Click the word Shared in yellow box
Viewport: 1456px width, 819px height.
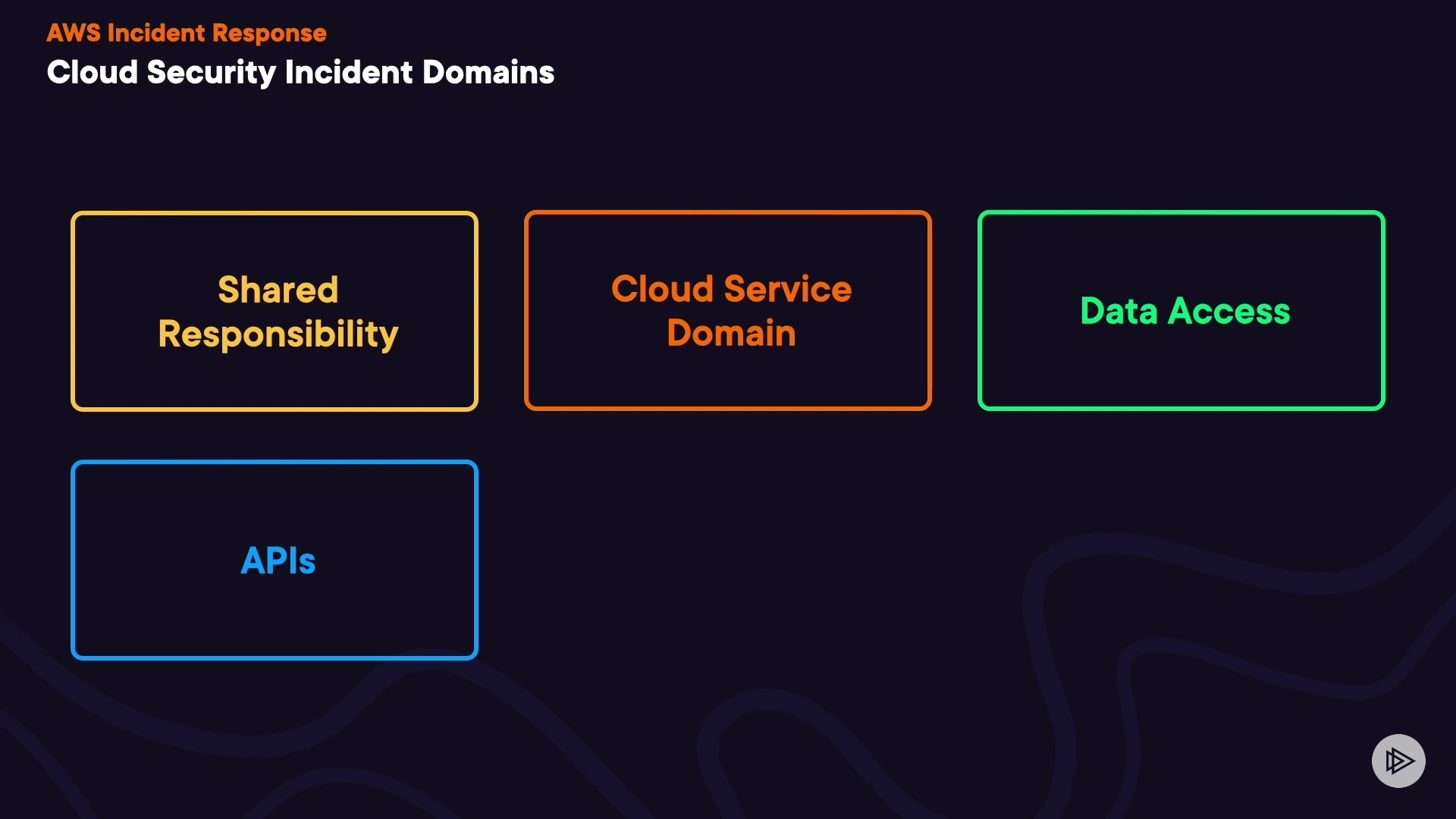click(x=278, y=290)
